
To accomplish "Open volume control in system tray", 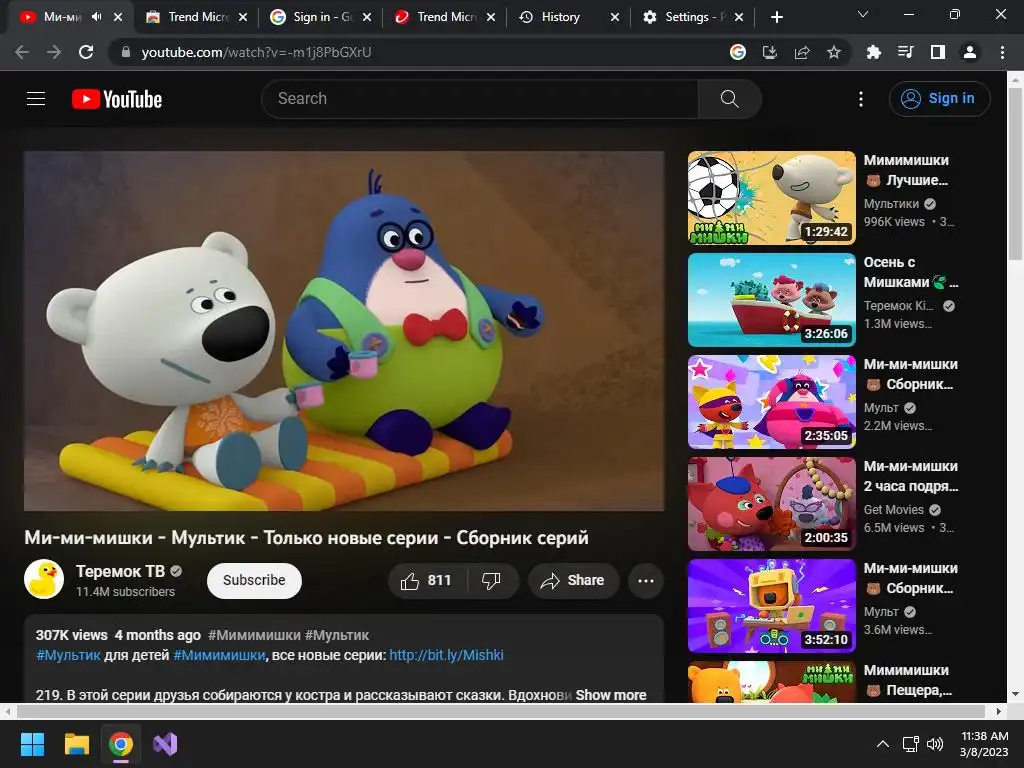I will point(935,744).
